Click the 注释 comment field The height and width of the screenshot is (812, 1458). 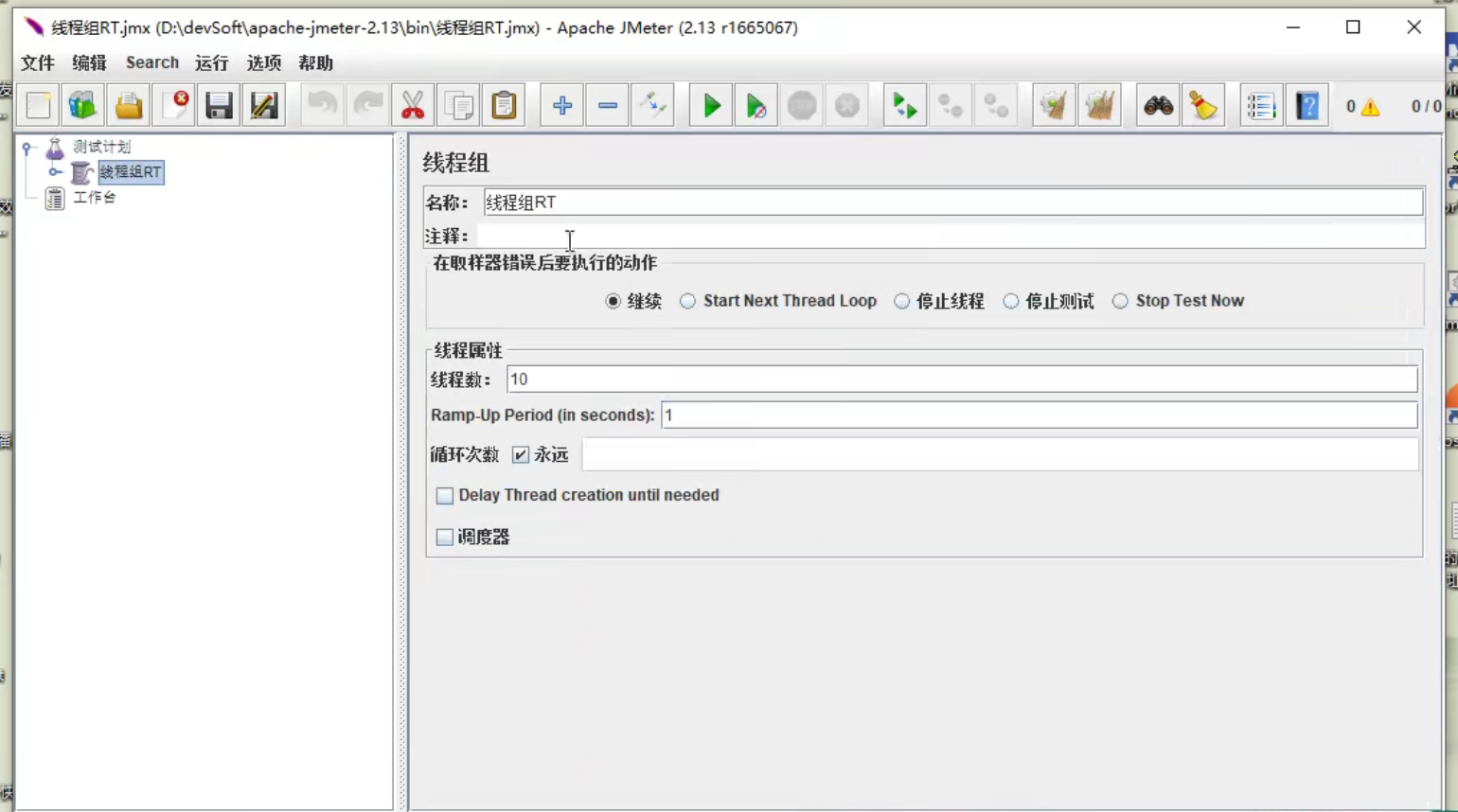pyautogui.click(x=950, y=236)
